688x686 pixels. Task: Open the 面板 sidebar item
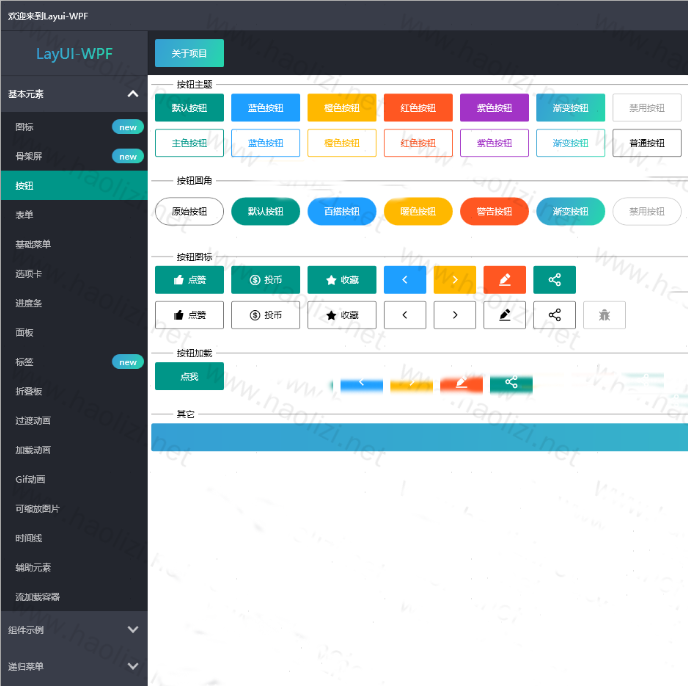click(74, 332)
